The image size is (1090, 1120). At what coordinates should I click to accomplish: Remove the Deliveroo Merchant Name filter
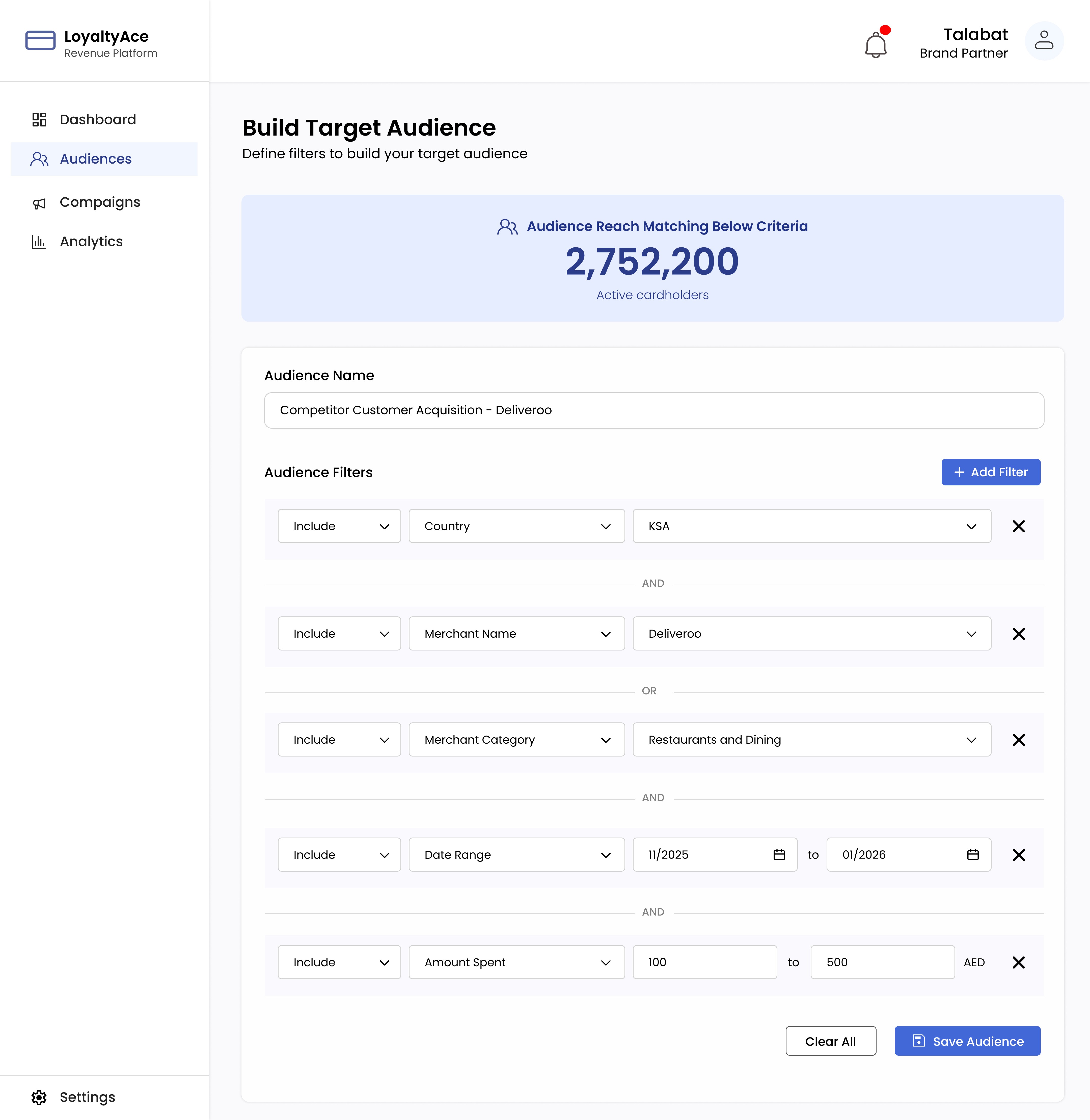1018,634
